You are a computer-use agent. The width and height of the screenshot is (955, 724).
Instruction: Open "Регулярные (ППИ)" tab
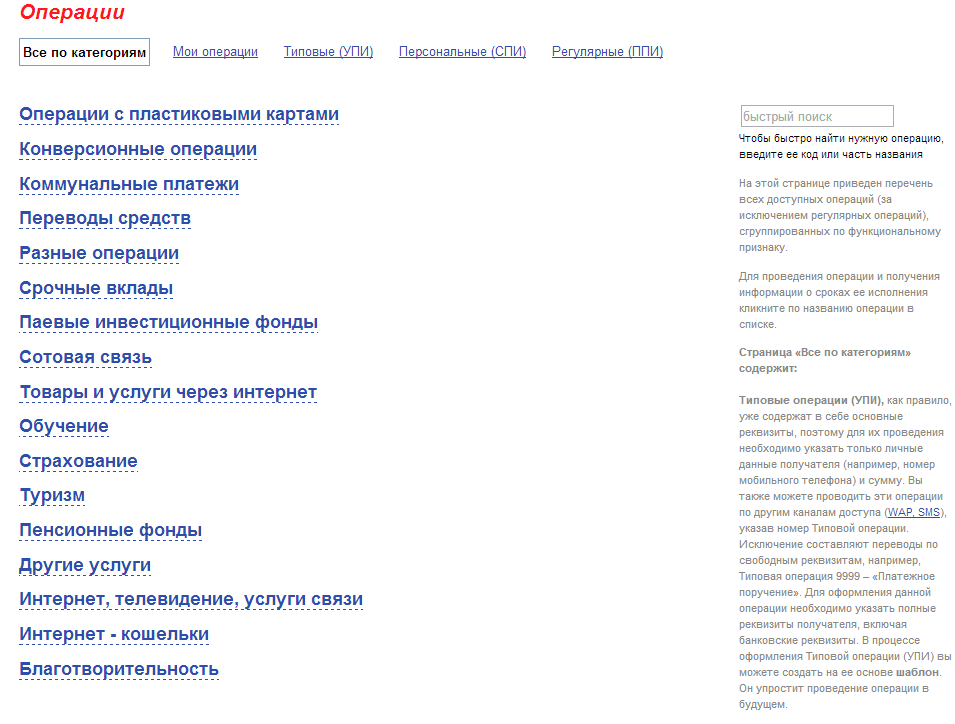point(607,52)
